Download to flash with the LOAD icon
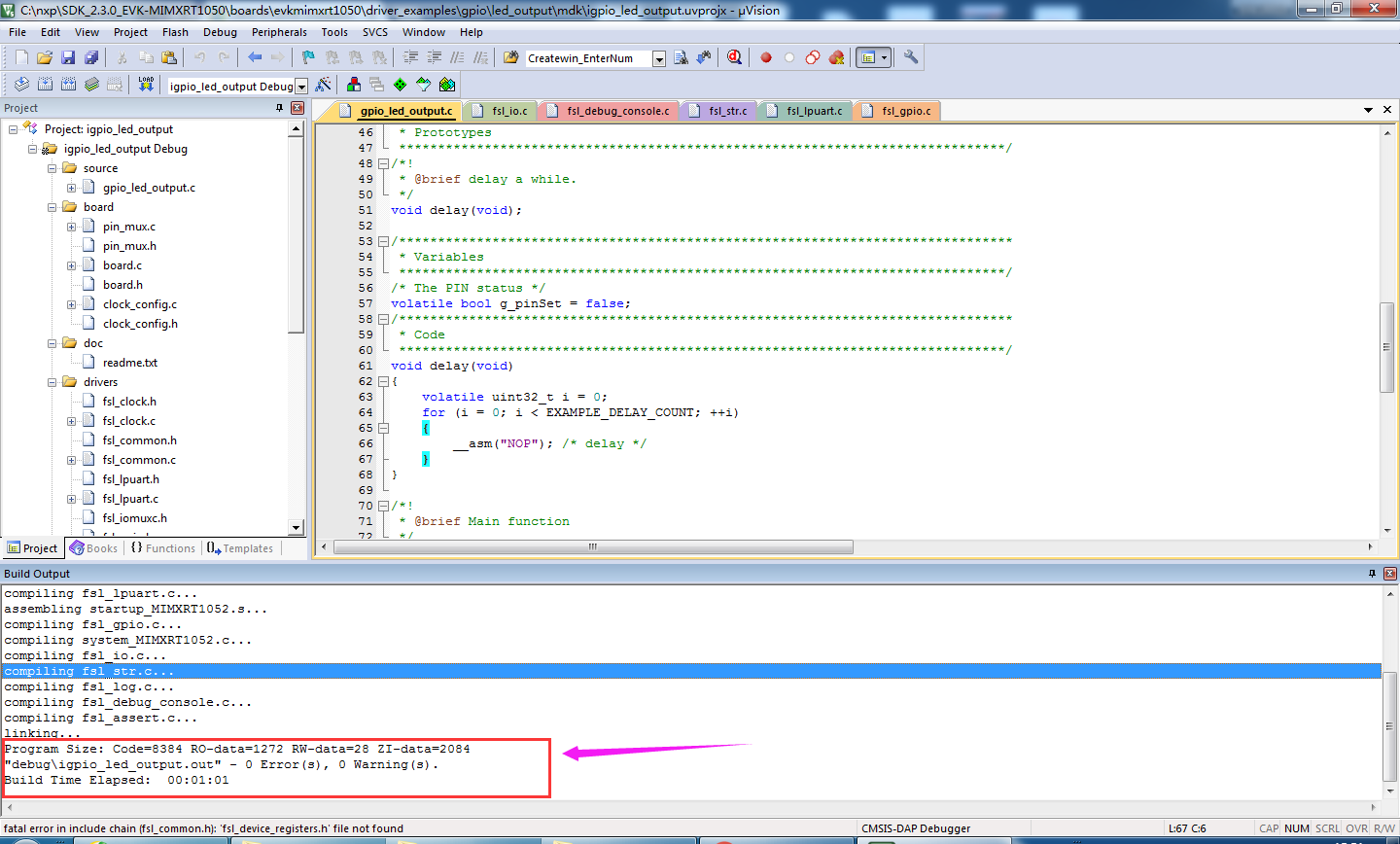Screen dimensions: 1400x844 pos(146,85)
